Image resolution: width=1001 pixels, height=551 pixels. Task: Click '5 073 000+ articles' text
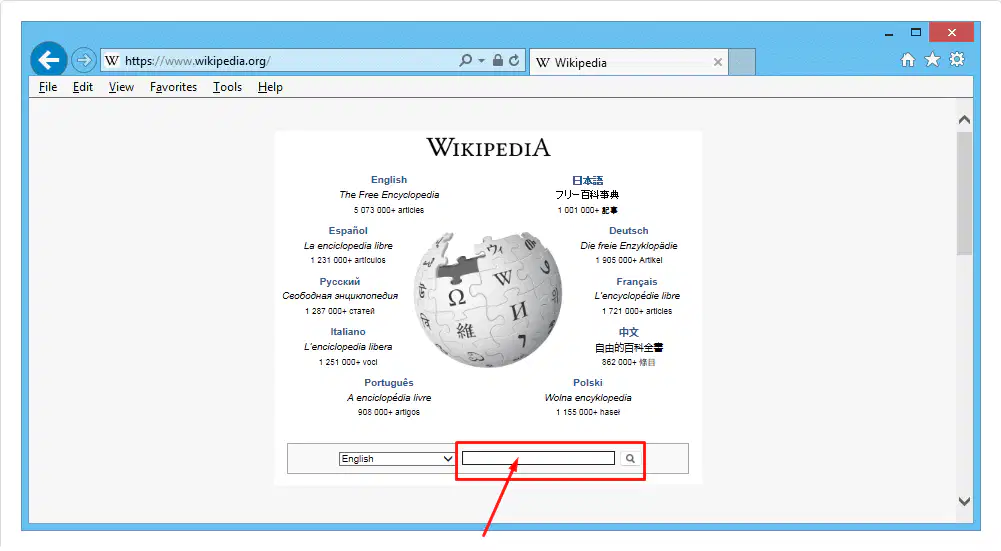tap(389, 210)
